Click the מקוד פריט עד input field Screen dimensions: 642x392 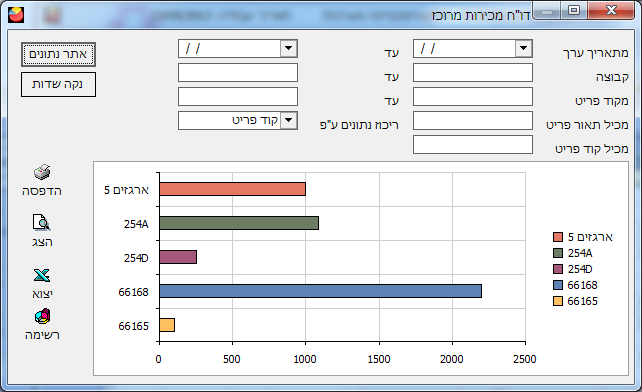coord(238,97)
